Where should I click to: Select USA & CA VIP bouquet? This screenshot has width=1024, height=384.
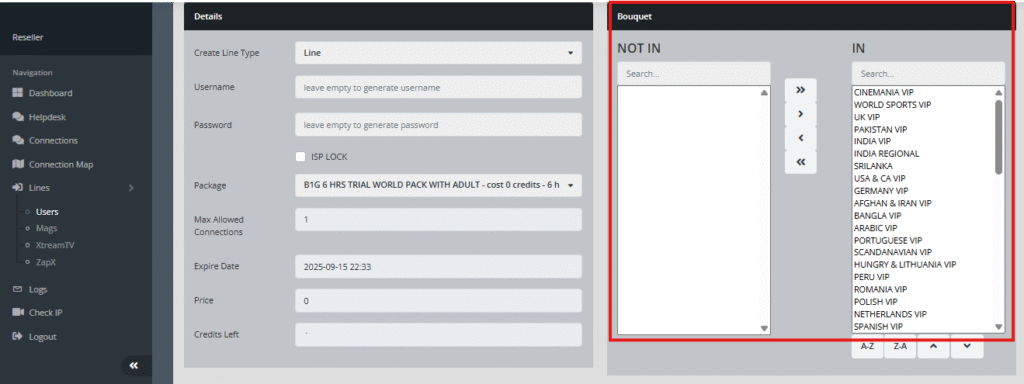point(880,178)
